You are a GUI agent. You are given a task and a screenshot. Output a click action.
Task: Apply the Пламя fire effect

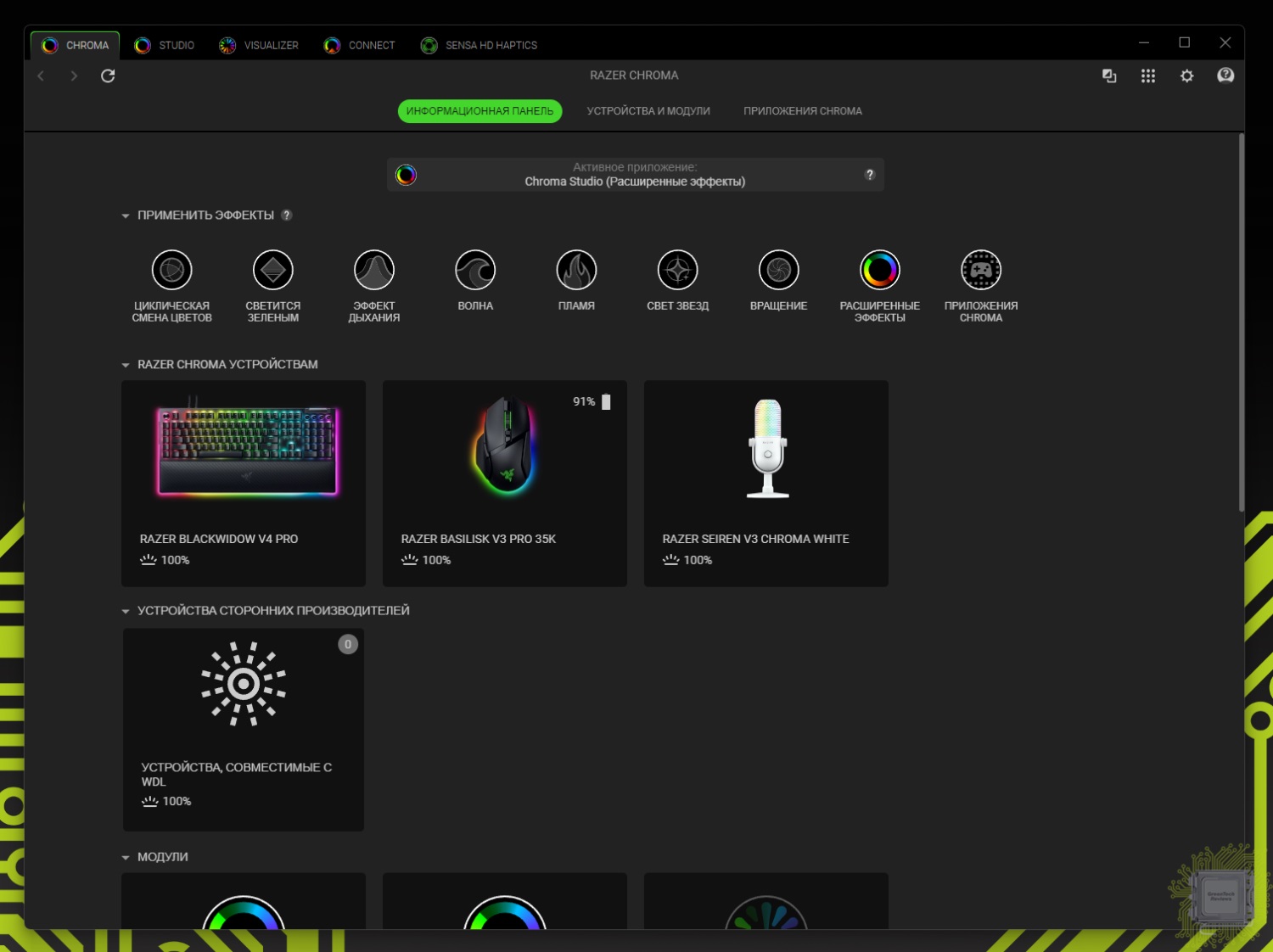tap(576, 271)
